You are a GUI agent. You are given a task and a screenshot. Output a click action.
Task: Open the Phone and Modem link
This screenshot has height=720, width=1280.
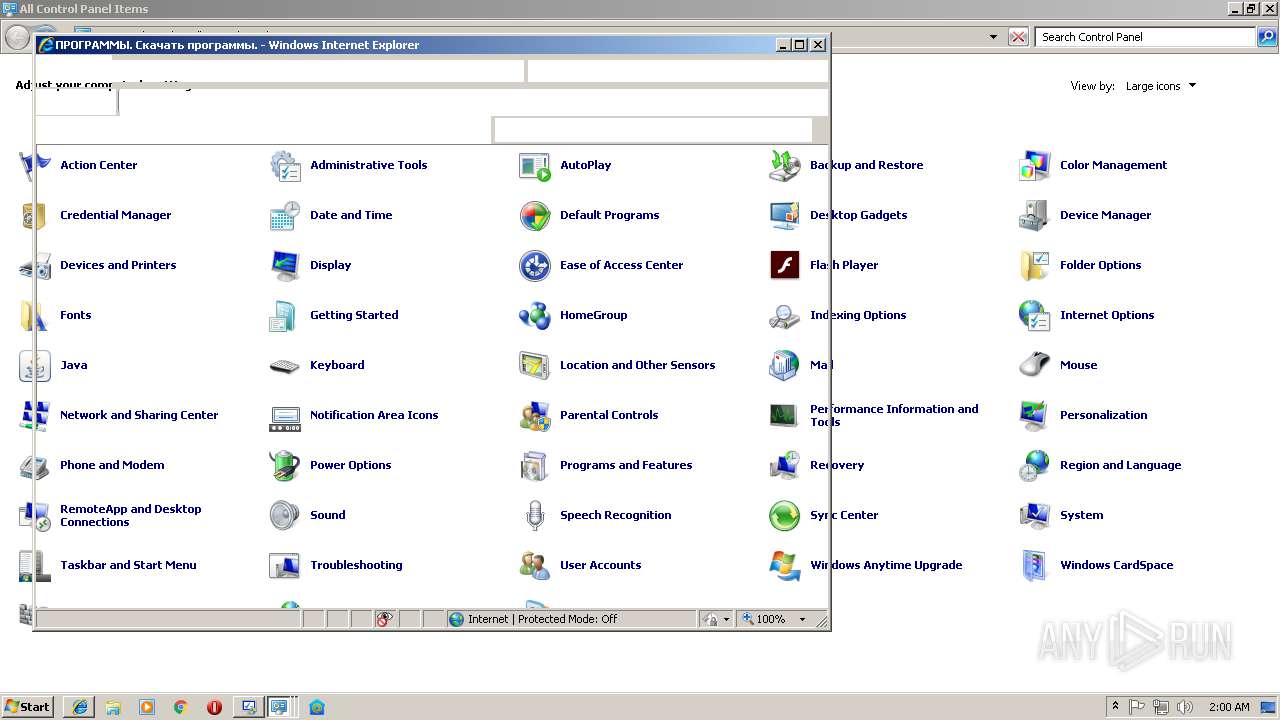pyautogui.click(x=112, y=465)
